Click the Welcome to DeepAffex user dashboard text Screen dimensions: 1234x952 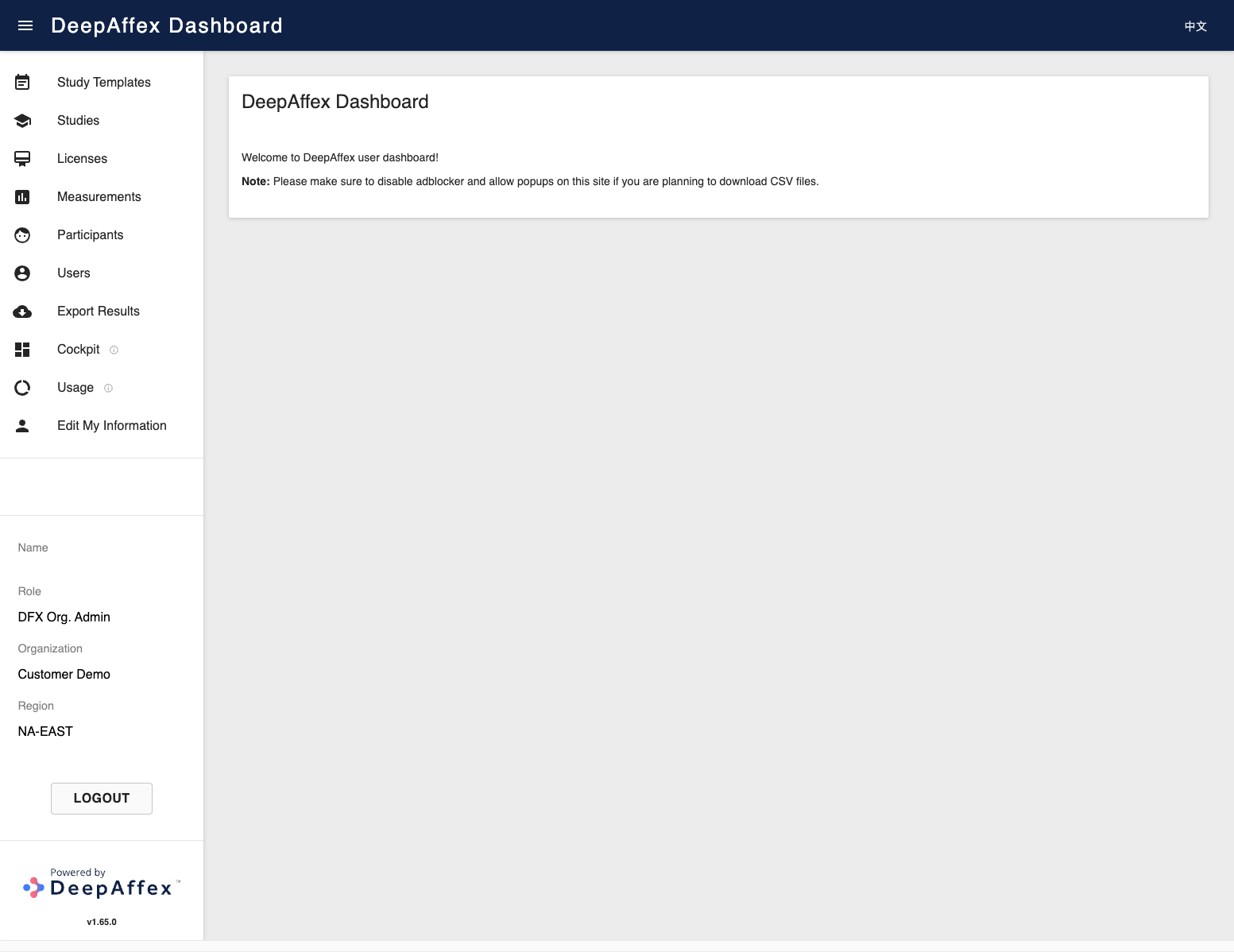click(x=340, y=157)
